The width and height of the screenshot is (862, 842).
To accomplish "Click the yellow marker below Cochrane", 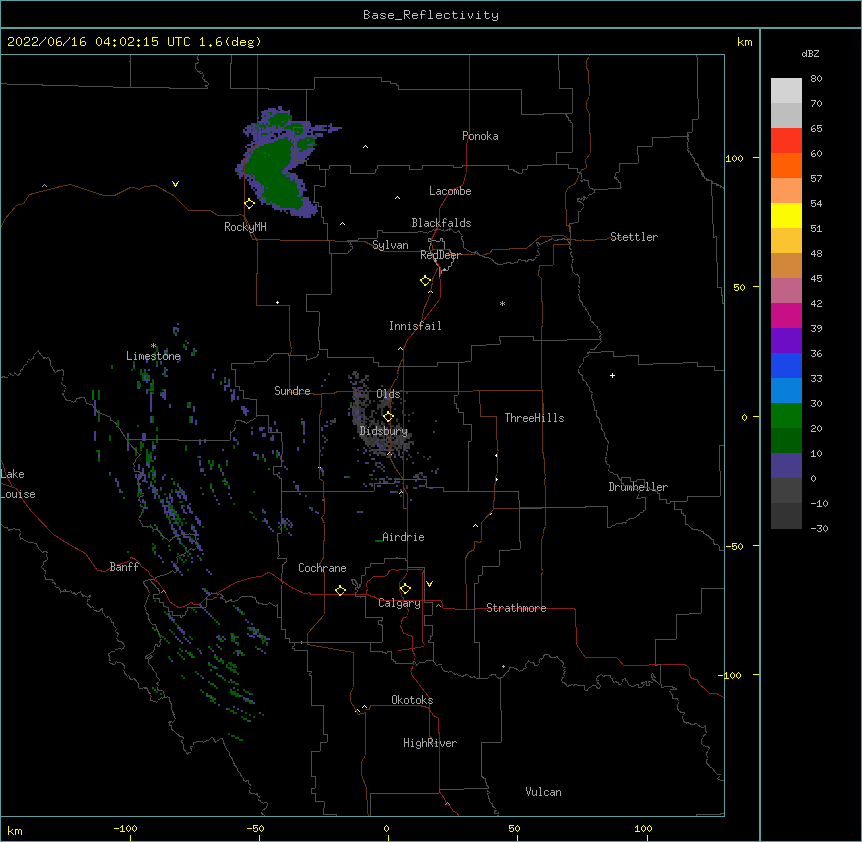I will 340,590.
